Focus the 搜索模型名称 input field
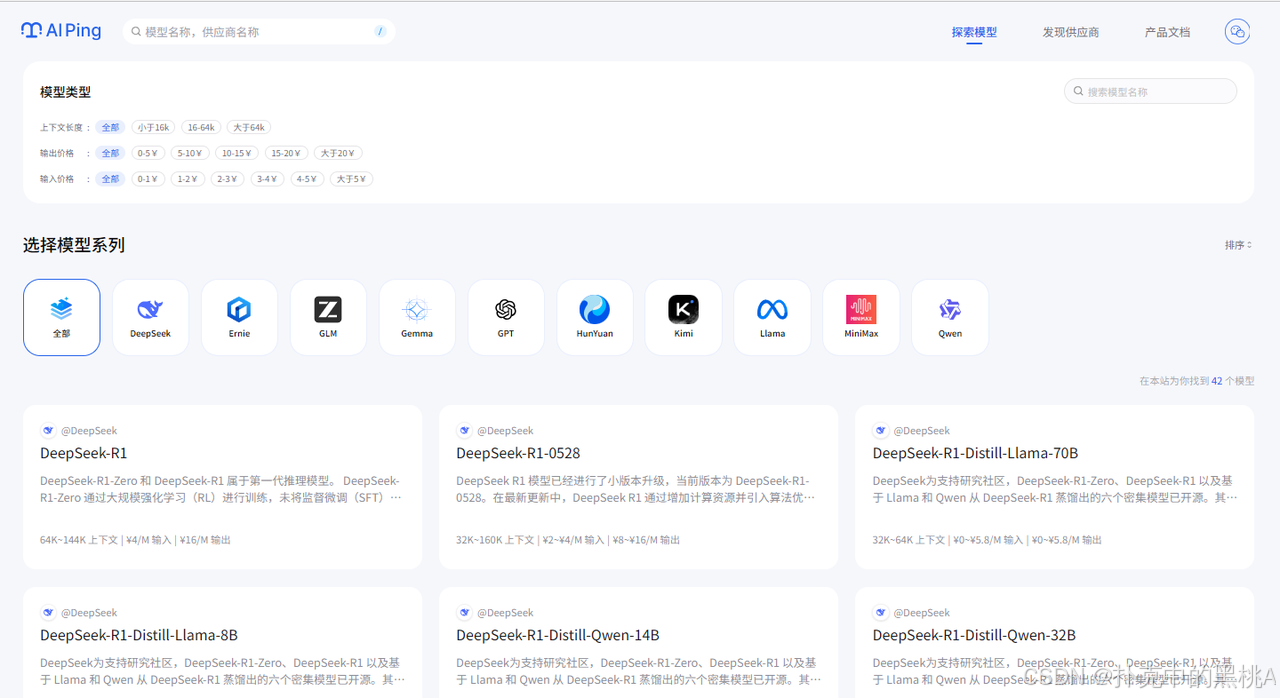The width and height of the screenshot is (1280, 698). pos(1151,91)
